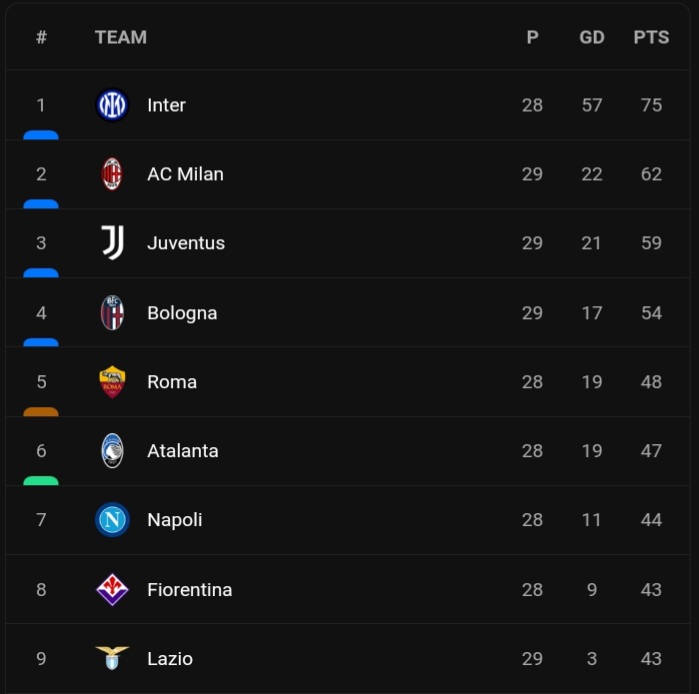This screenshot has width=699, height=694.
Task: Sort table by PTS column header
Action: 651,37
